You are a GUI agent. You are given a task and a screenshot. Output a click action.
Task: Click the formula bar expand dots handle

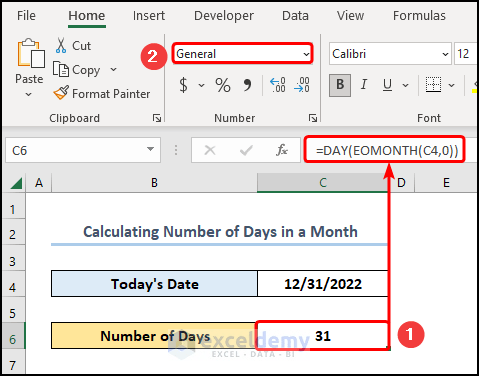(176, 150)
